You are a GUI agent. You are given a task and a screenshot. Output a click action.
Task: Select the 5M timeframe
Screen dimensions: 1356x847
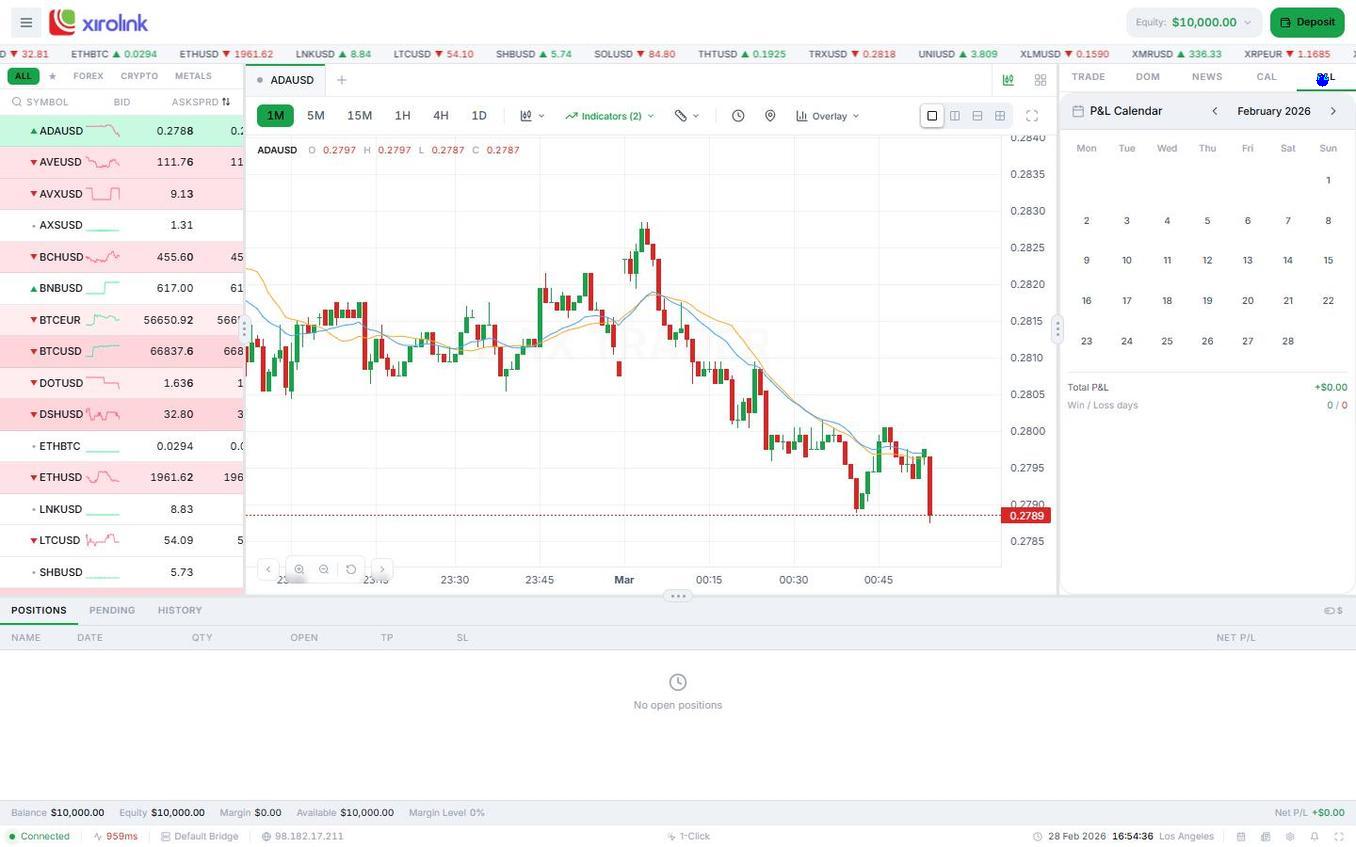[x=315, y=116]
